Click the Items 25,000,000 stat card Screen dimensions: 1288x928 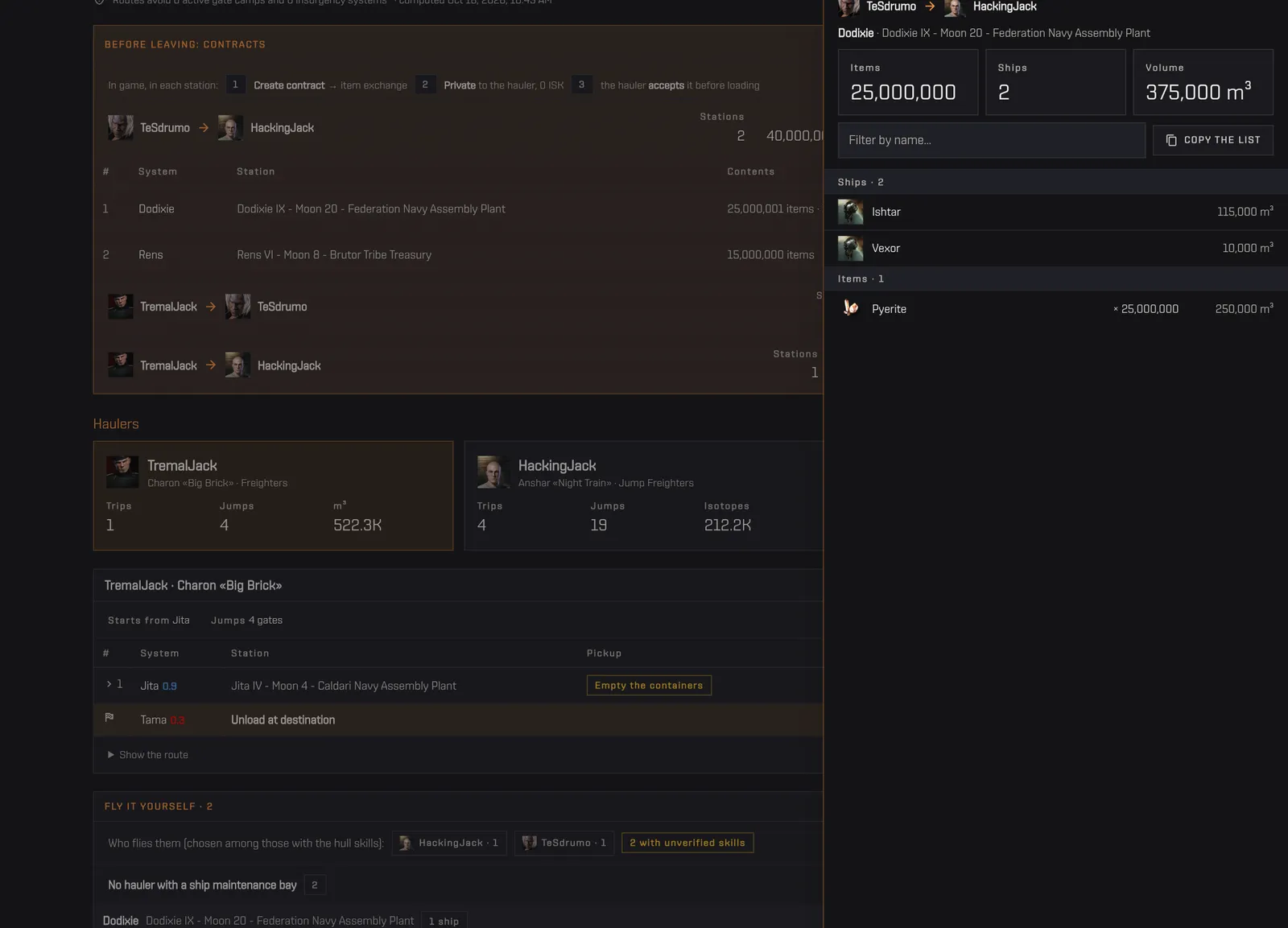tap(908, 82)
